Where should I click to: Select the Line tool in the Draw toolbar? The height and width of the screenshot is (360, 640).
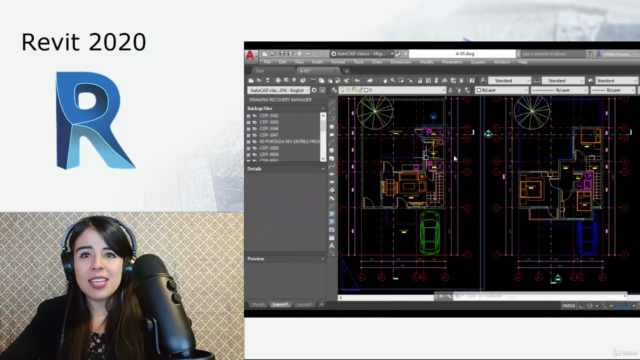332,103
